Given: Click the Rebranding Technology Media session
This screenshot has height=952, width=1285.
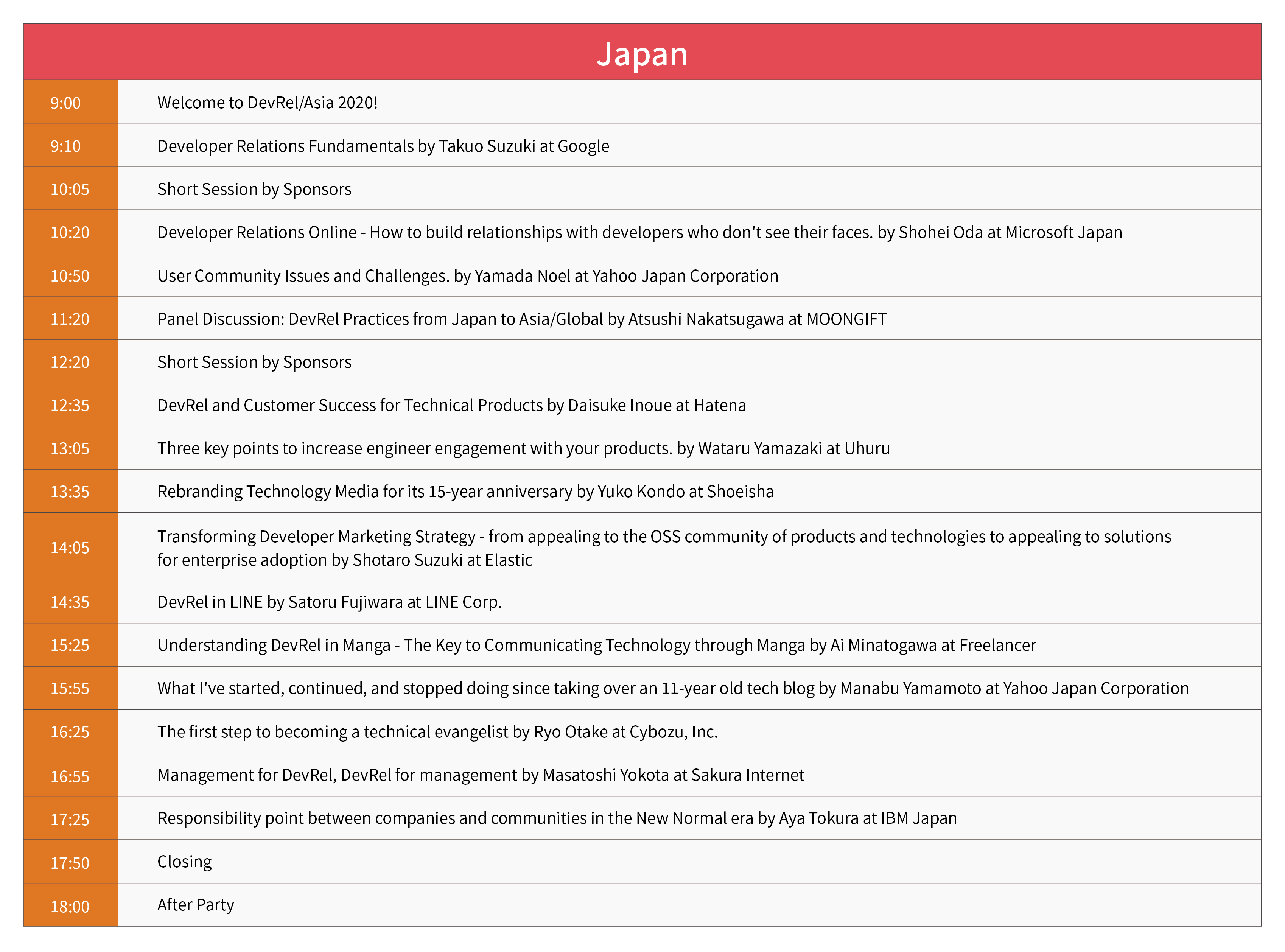Looking at the screenshot, I should [465, 491].
